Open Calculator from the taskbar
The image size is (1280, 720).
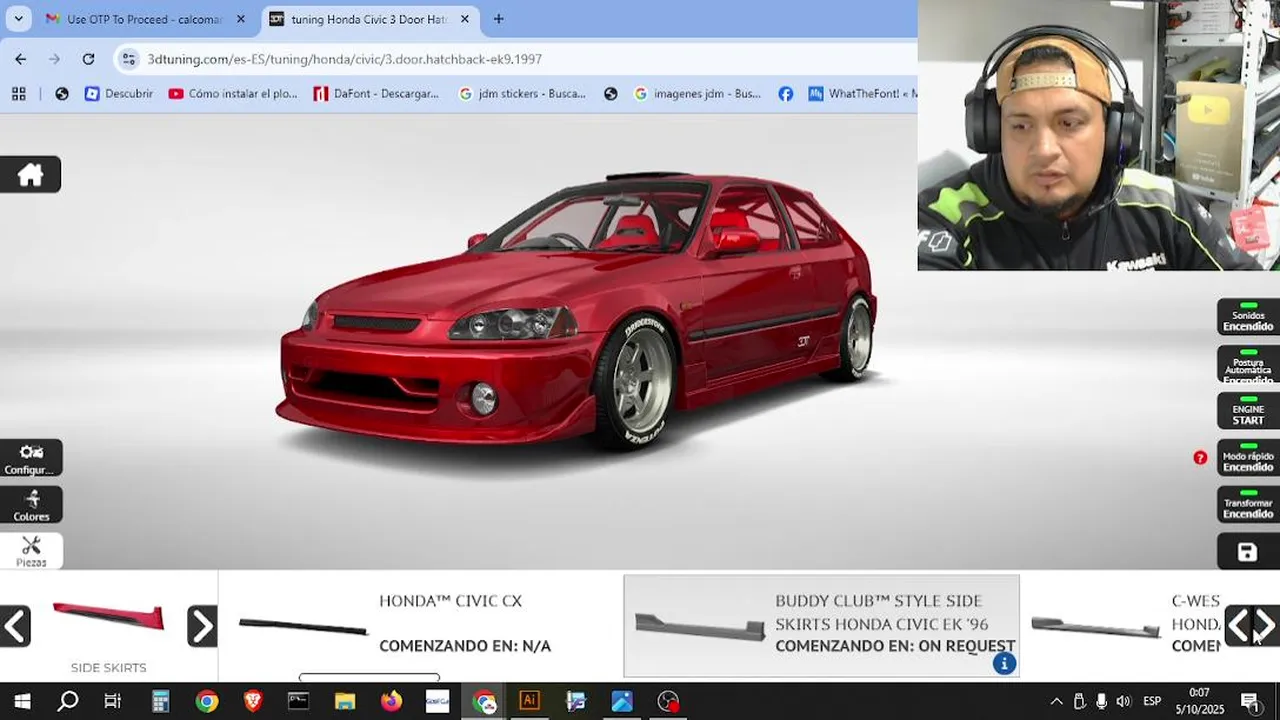160,701
